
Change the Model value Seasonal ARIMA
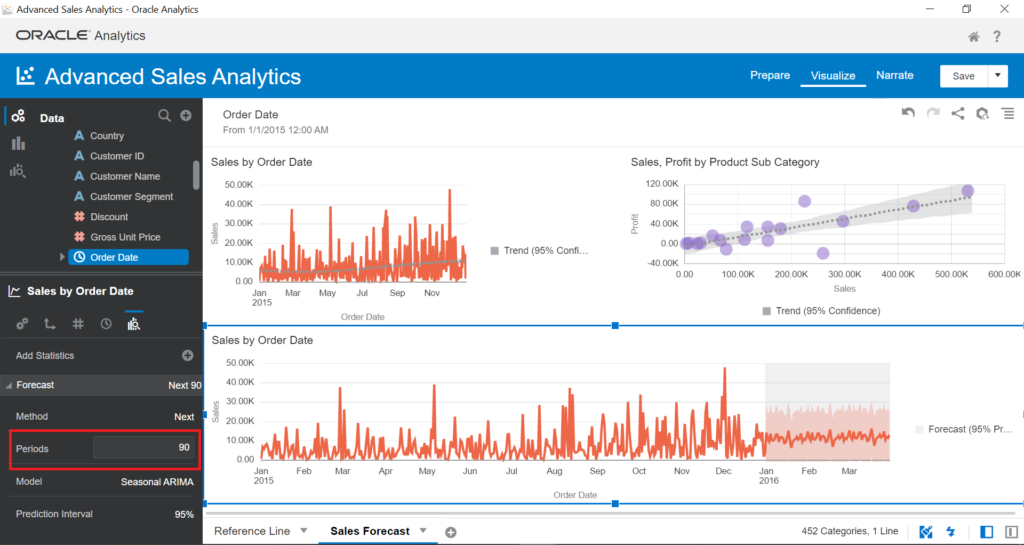(157, 482)
